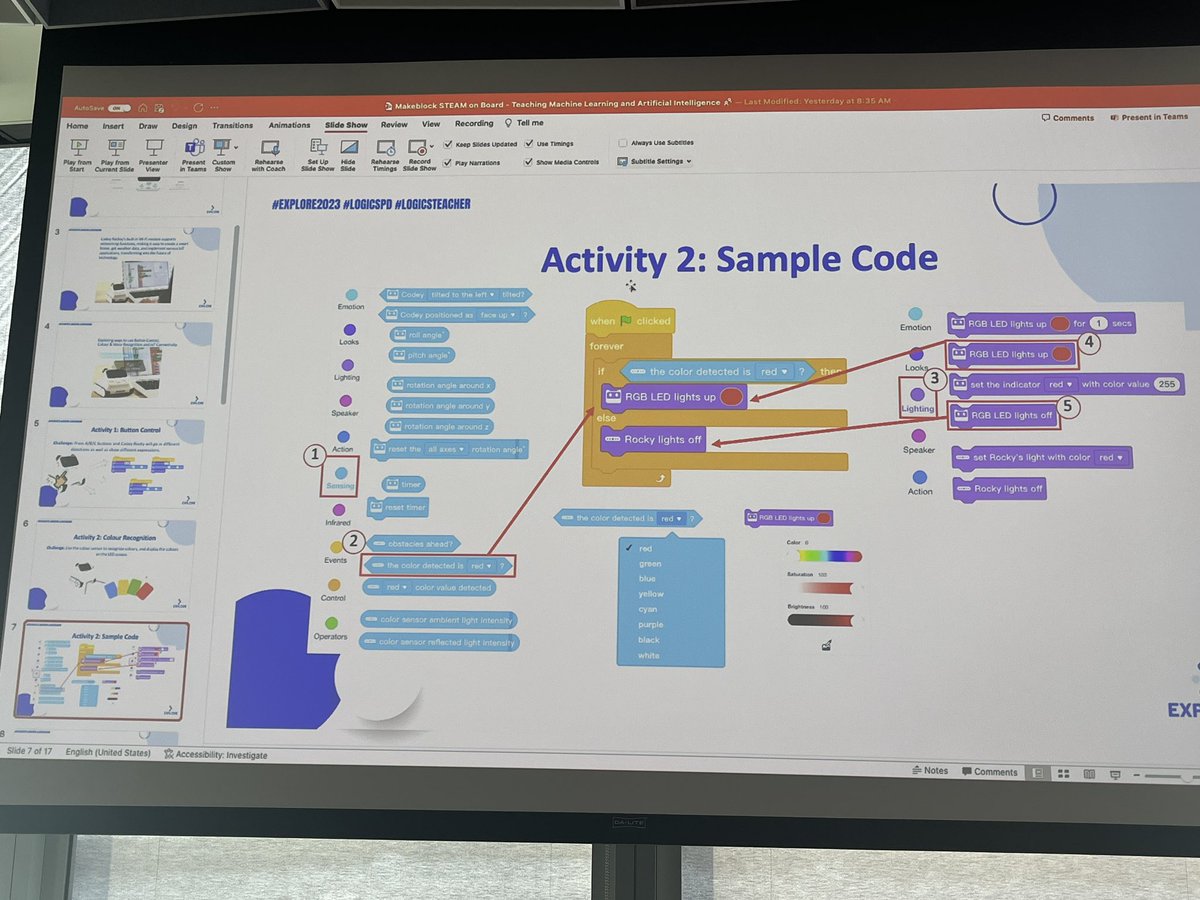Open the Insert tab

(113, 126)
